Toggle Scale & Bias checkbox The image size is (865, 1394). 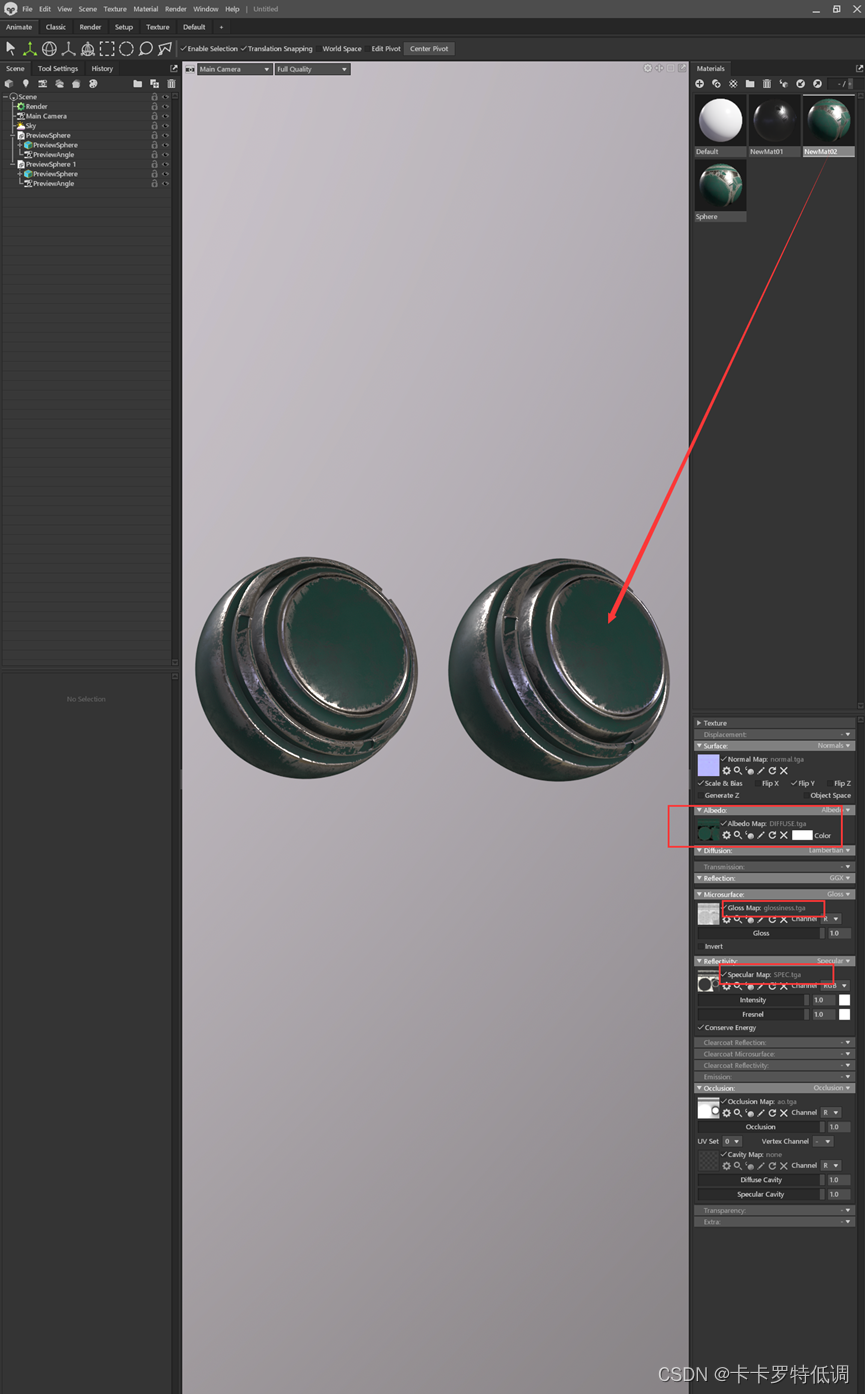(700, 783)
